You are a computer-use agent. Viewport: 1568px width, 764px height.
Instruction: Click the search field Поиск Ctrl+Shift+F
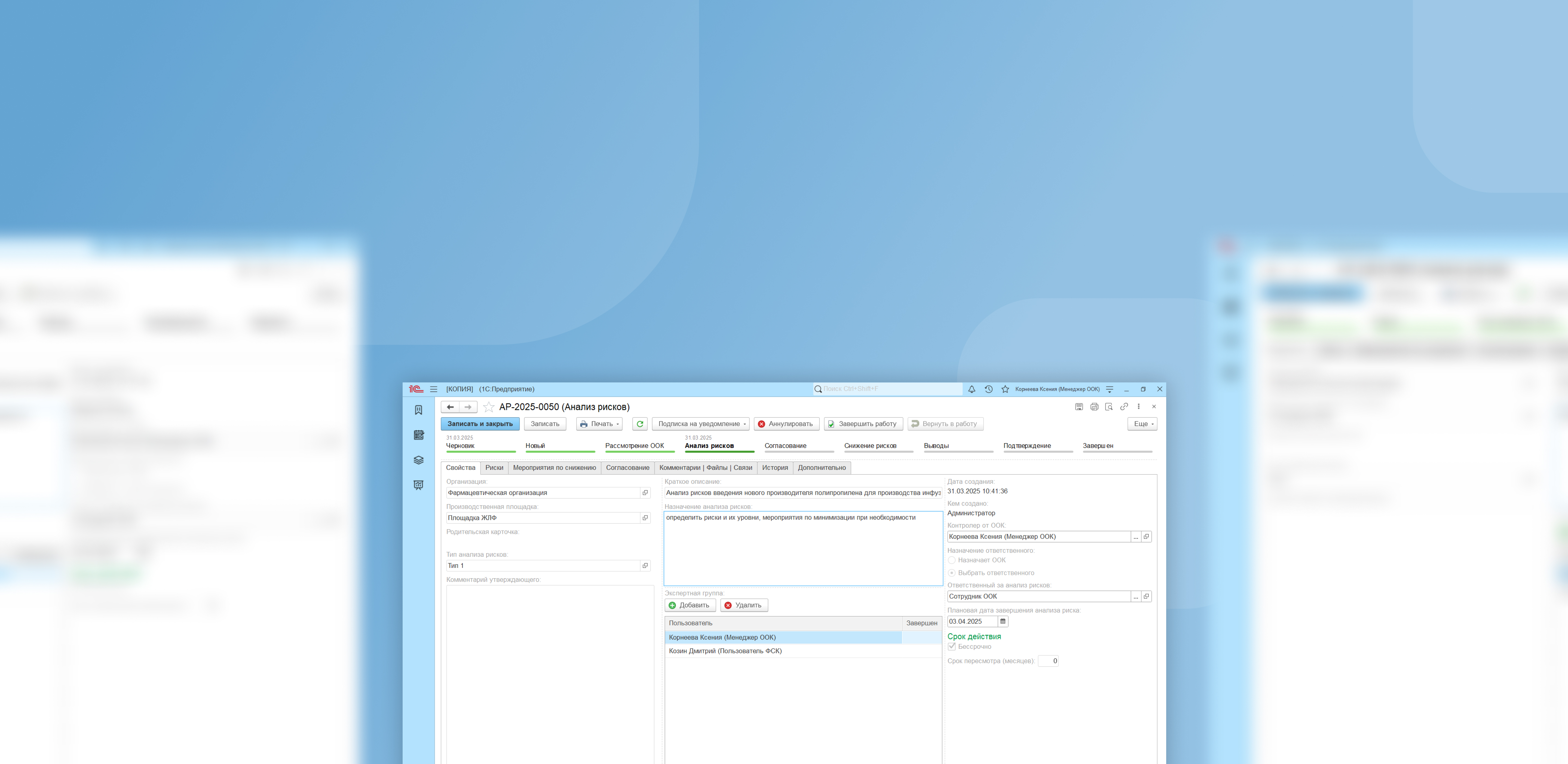pos(887,389)
